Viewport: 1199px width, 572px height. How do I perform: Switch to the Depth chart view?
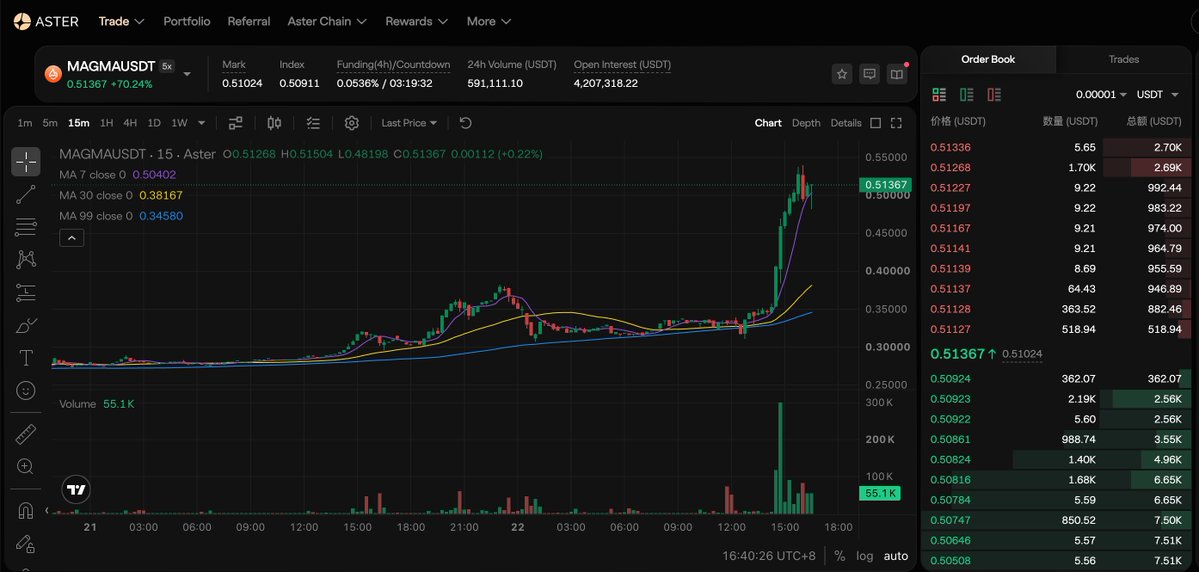(806, 123)
